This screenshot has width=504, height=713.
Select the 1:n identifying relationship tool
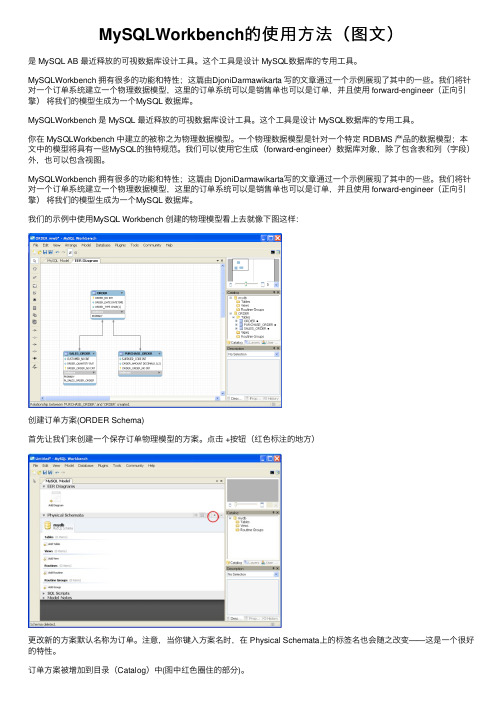point(35,351)
